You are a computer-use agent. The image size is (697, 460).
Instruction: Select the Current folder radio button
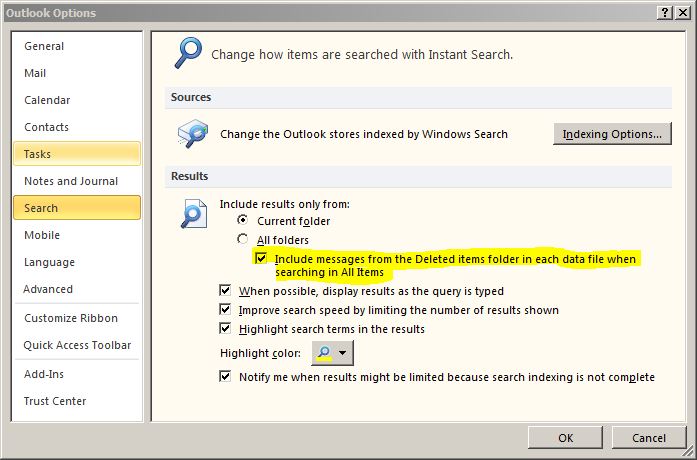coord(242,220)
